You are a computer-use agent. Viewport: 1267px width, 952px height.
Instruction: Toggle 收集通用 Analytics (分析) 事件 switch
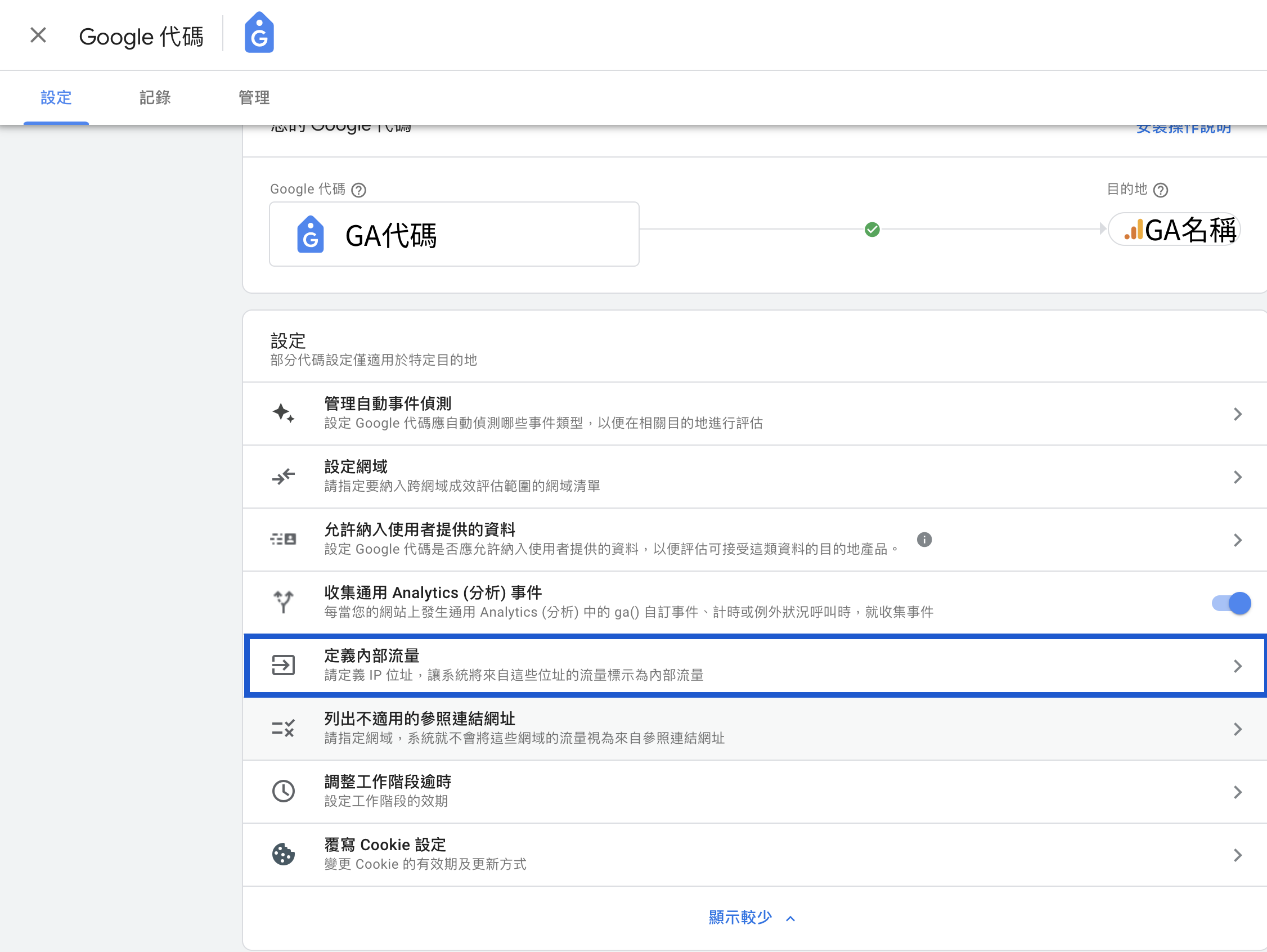point(1232,603)
